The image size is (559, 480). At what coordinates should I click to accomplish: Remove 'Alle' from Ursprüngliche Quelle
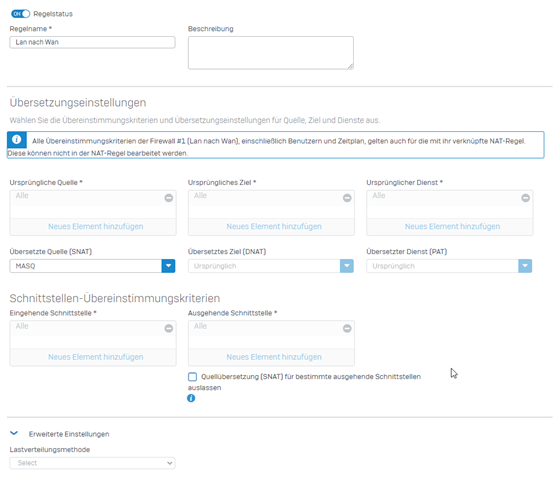tap(169, 198)
